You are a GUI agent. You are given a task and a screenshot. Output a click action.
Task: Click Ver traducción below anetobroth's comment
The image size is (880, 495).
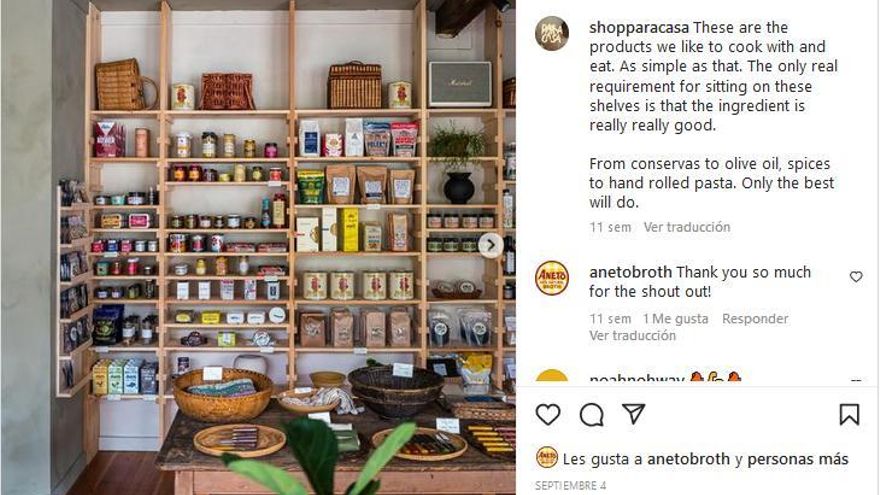(632, 336)
